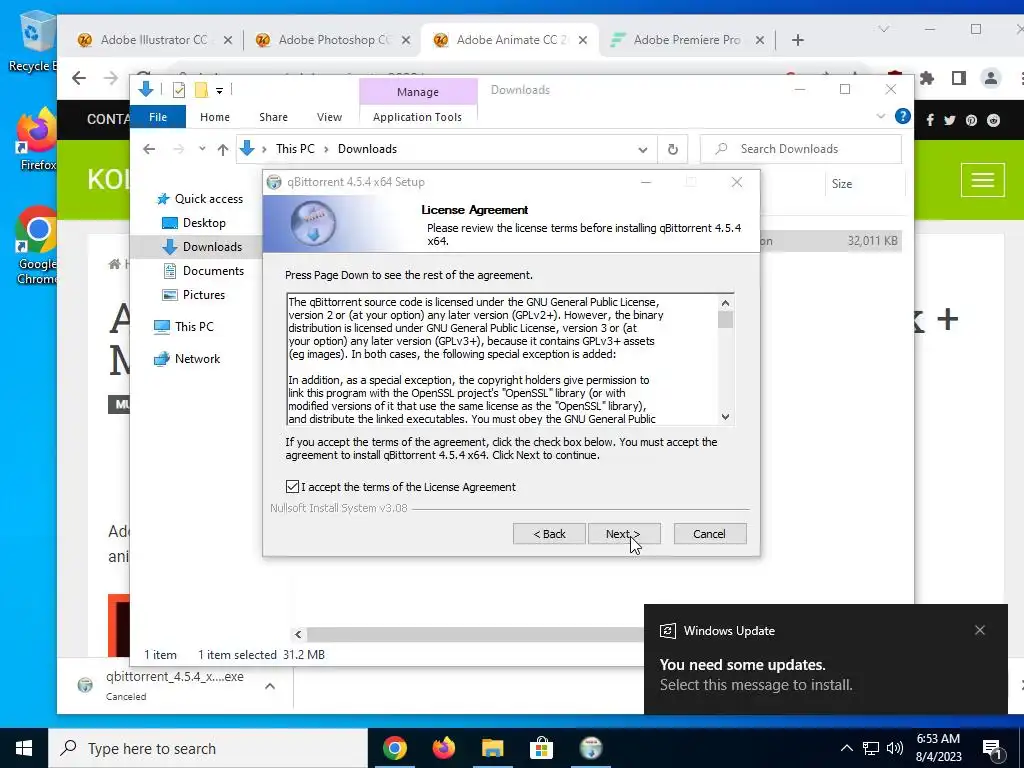Switch to Adobe Premiere Pro browser tab

[x=687, y=40]
